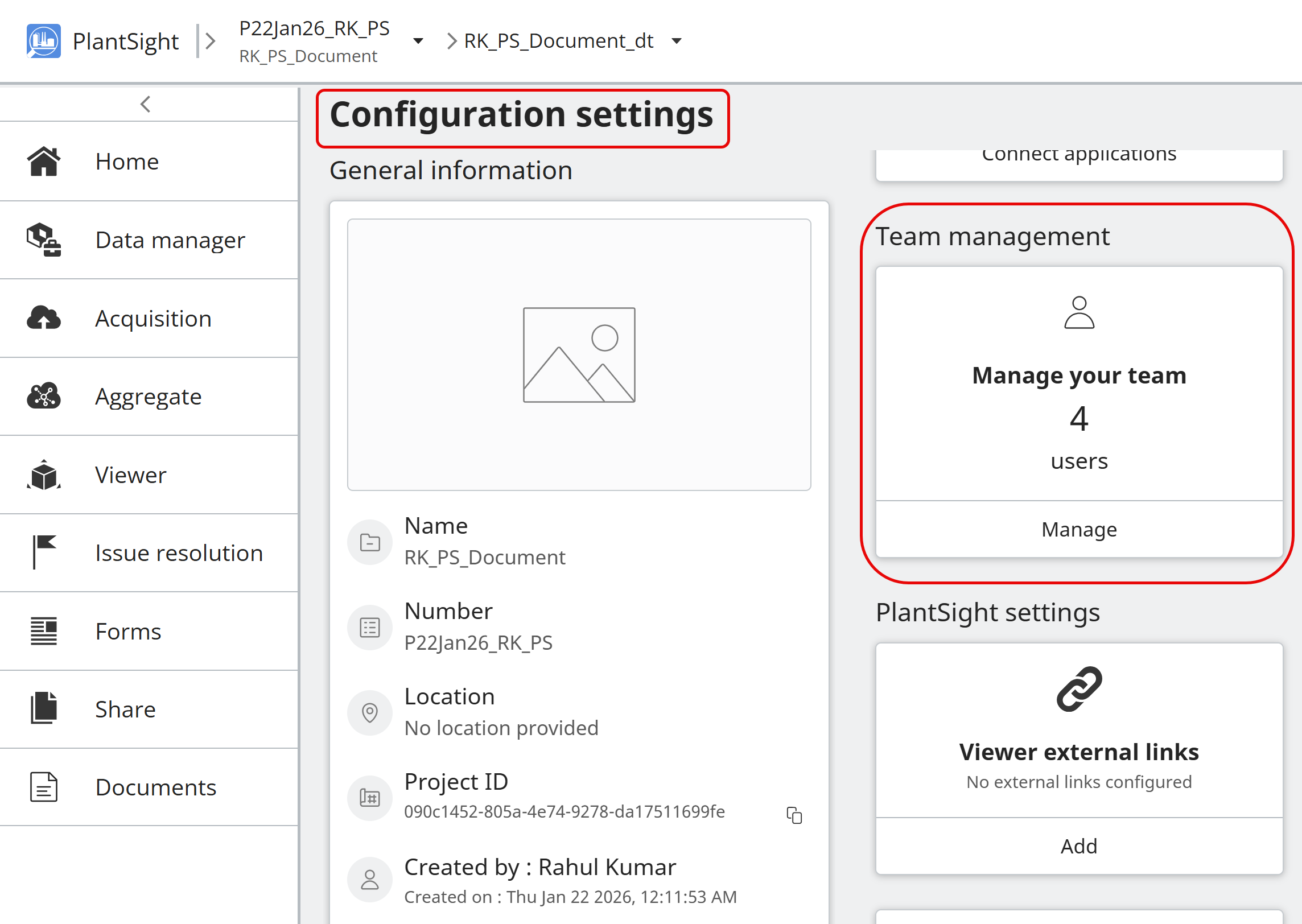Viewport: 1302px width, 924px height.
Task: Open the P22Jan26_RK_PS project dropdown
Action: (418, 41)
